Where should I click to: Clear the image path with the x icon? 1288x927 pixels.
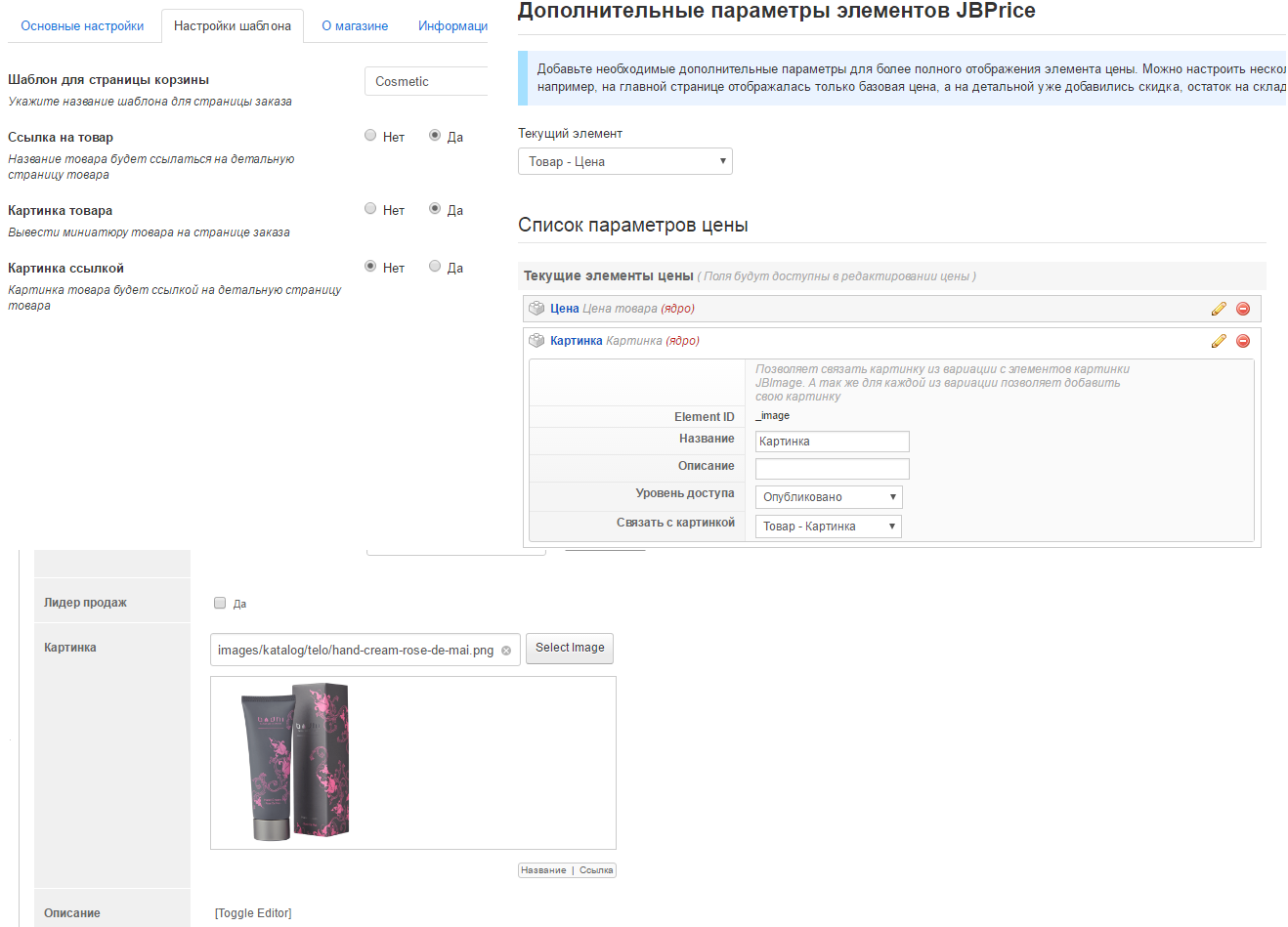point(506,651)
